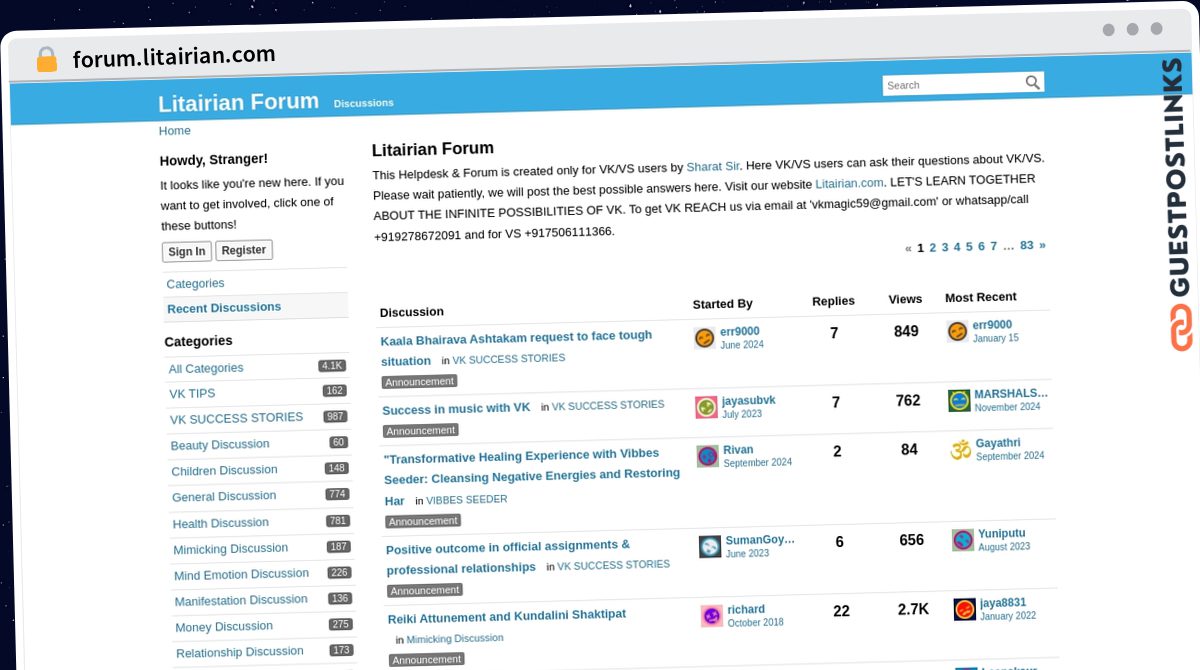Open Reiki Attunement and Kundalini Shaktipat discussion
The image size is (1200, 670).
click(506, 616)
